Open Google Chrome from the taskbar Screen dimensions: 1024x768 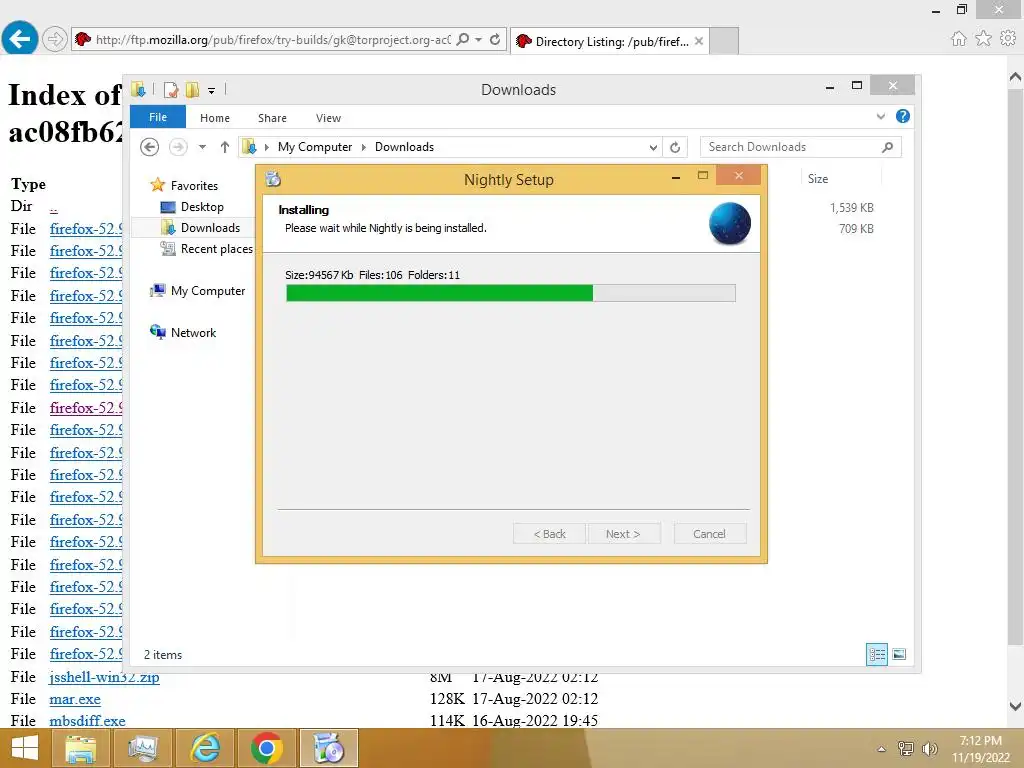pos(266,748)
